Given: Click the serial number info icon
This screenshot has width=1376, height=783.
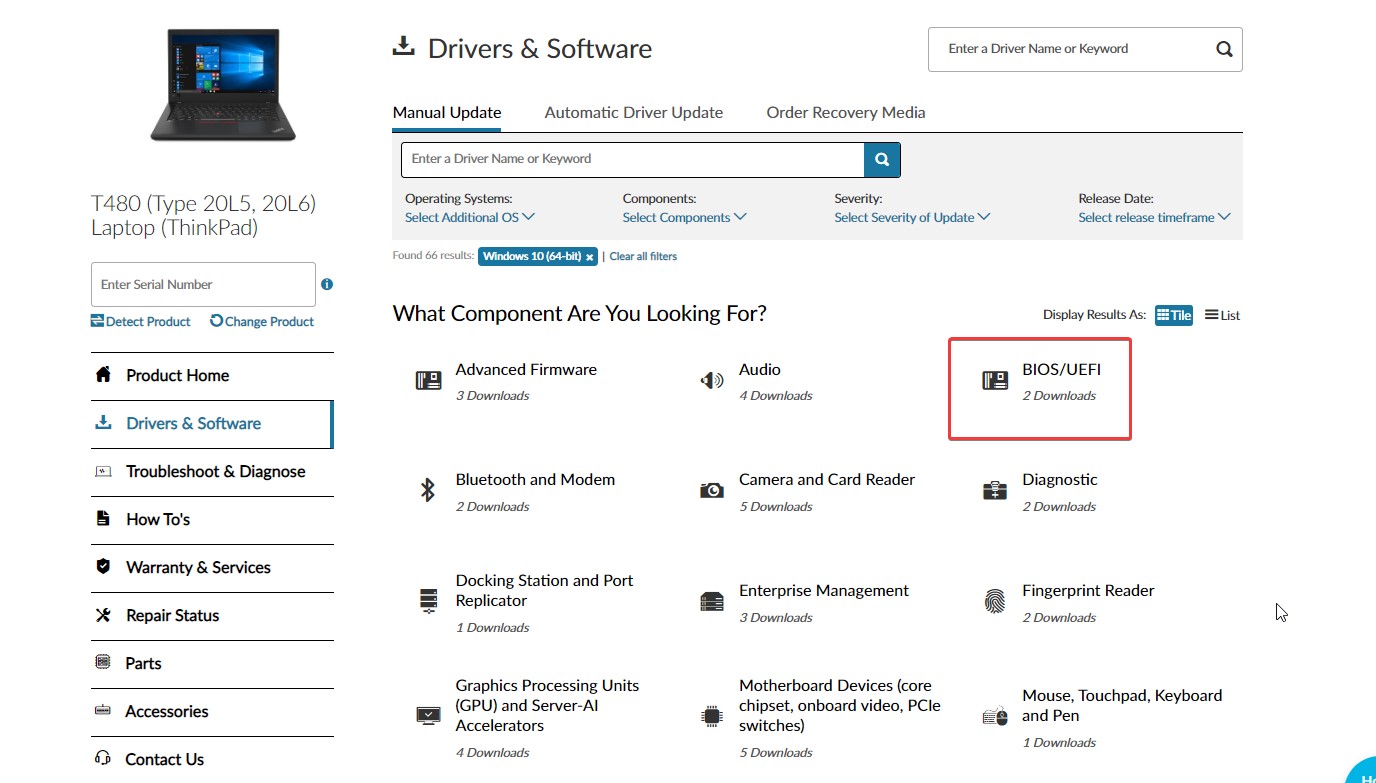Looking at the screenshot, I should coord(327,284).
